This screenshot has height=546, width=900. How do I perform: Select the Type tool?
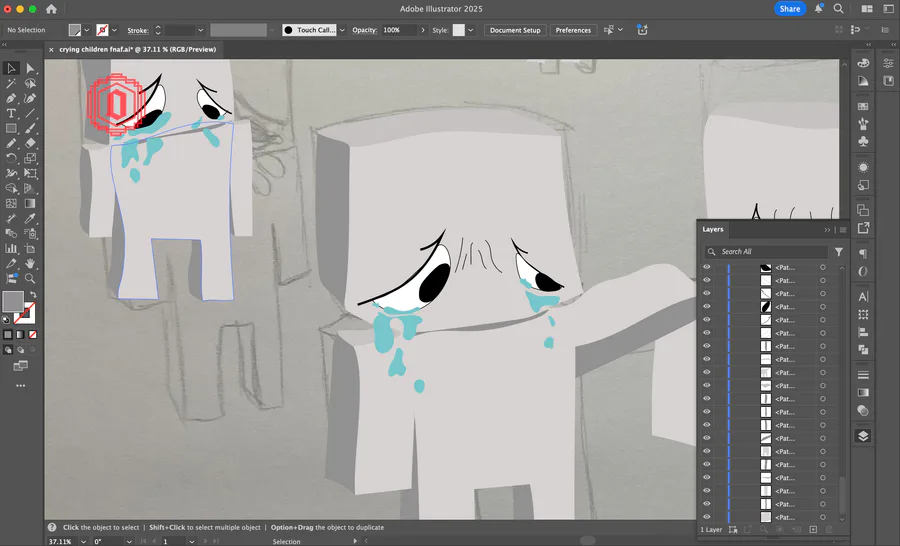pyautogui.click(x=11, y=113)
